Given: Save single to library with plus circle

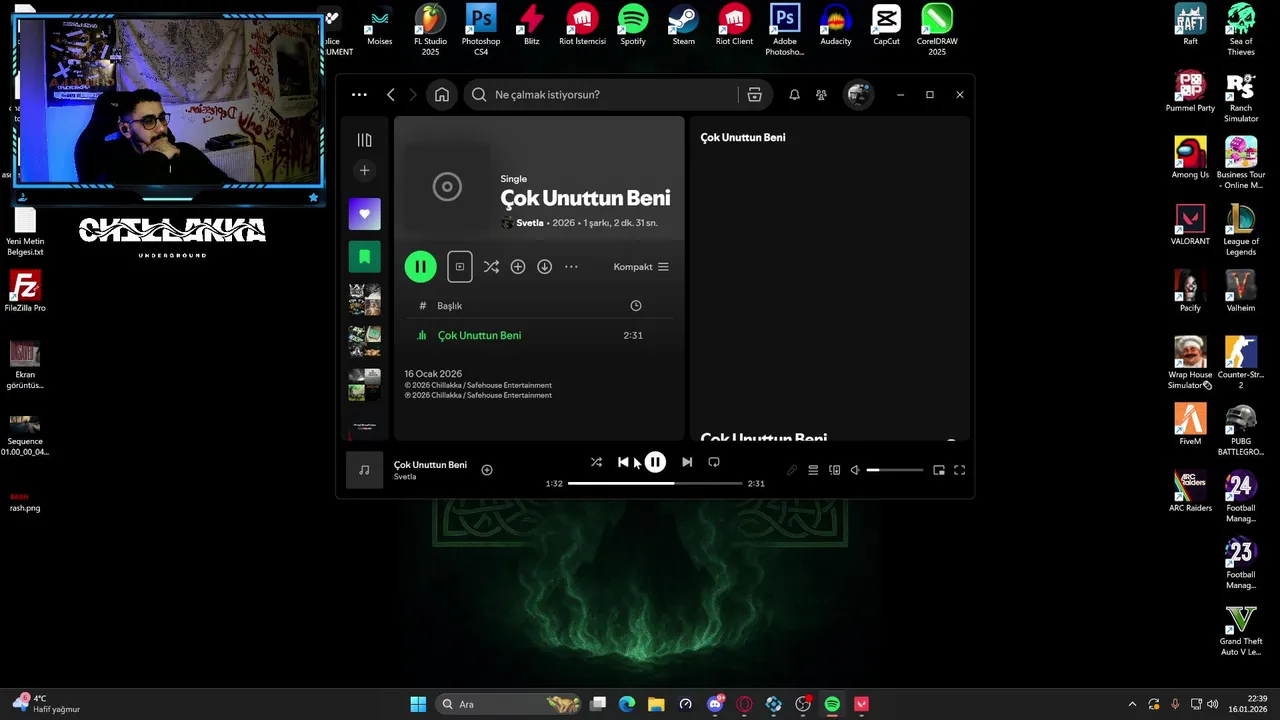Looking at the screenshot, I should point(518,267).
